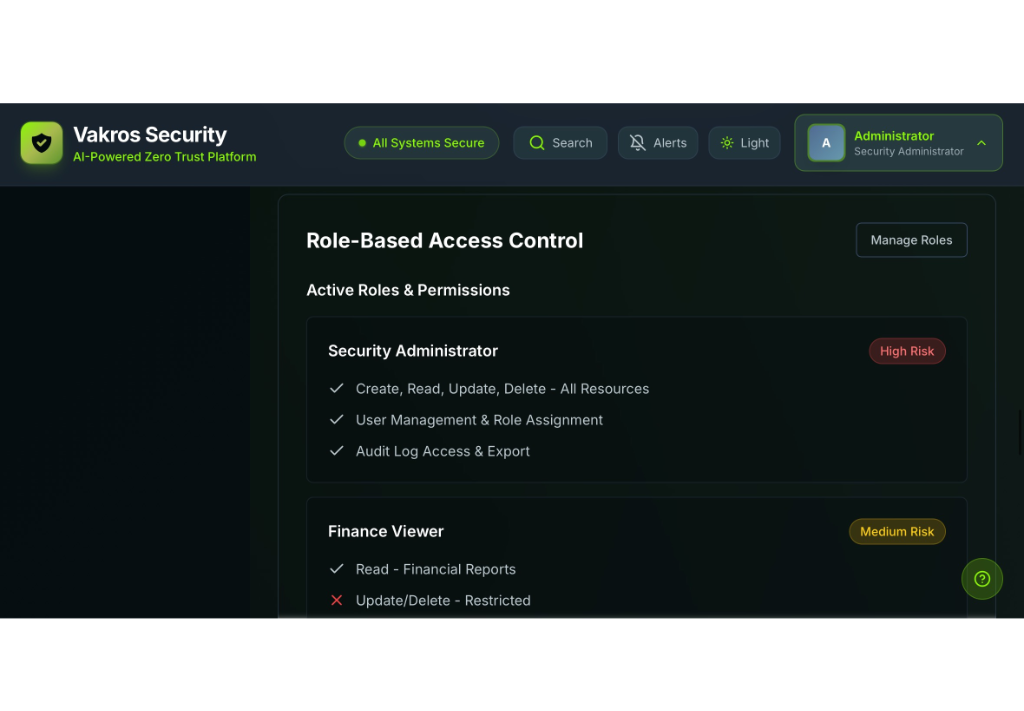Image resolution: width=1024 pixels, height=711 pixels.
Task: Click the magnifier icon in the search pill
Action: pyautogui.click(x=536, y=142)
